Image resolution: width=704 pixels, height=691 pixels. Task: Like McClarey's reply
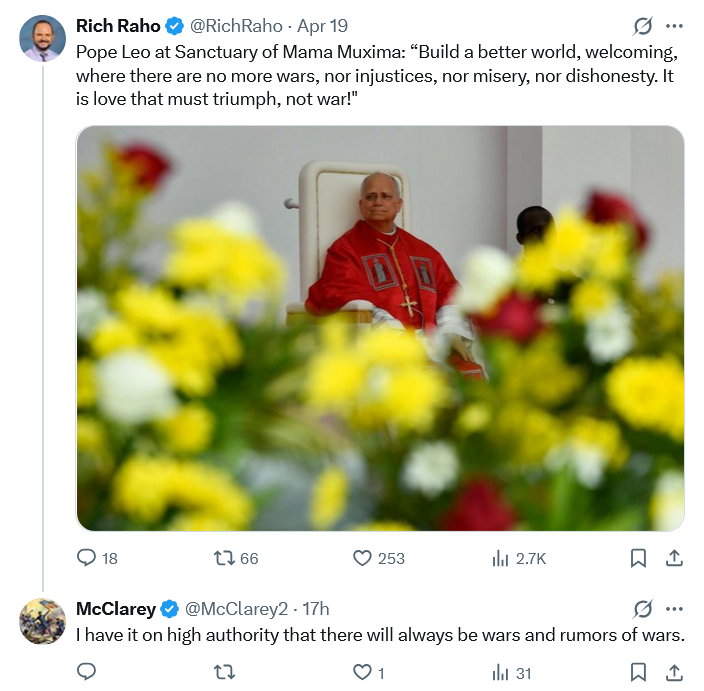[363, 672]
